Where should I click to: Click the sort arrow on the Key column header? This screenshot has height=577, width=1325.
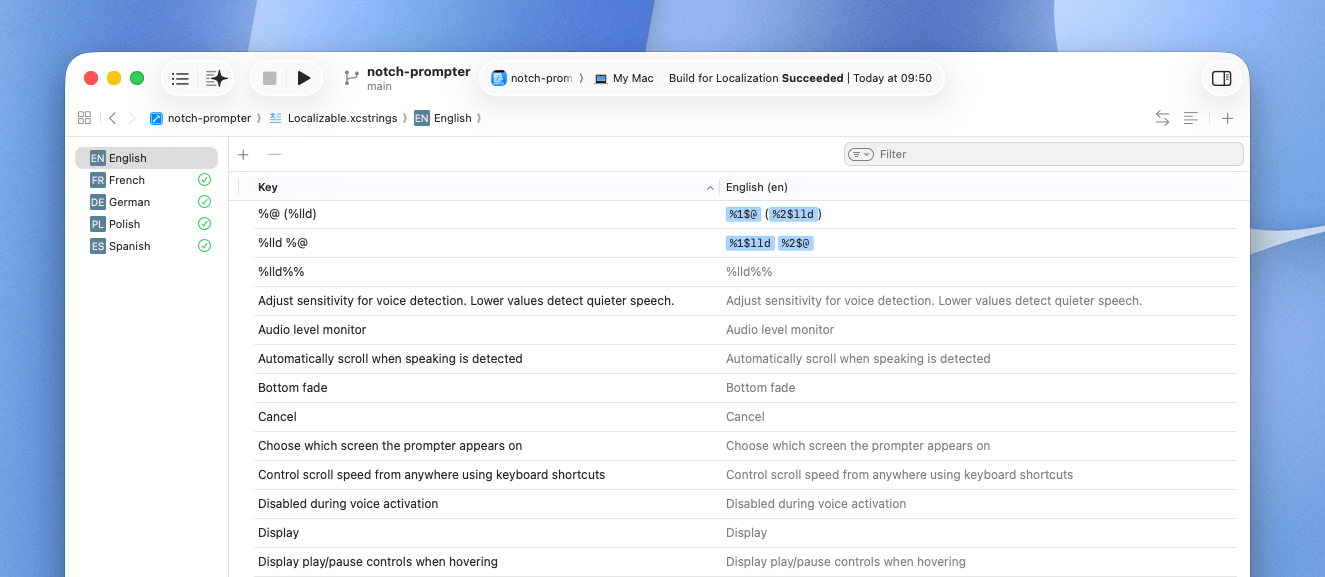(710, 187)
